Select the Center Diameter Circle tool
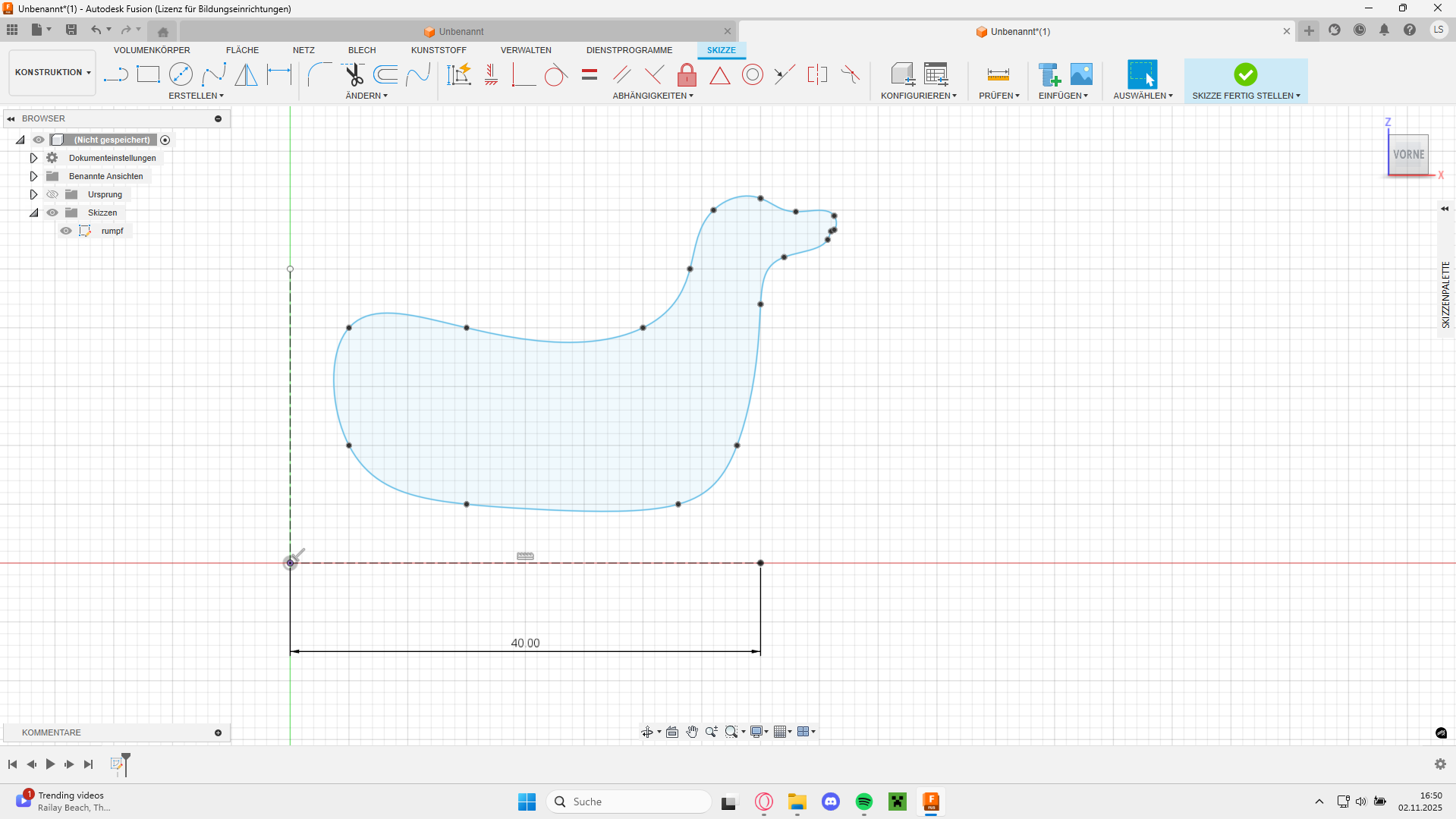Screen dimensions: 1456x819 [181, 74]
